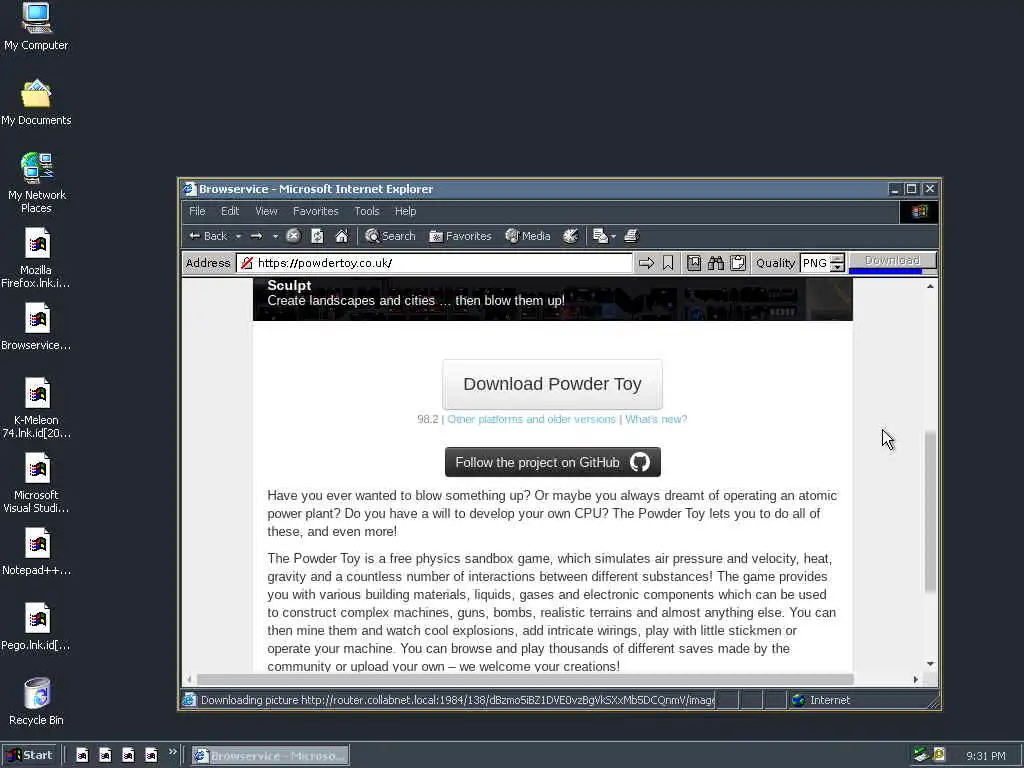
Task: Click the Mail toolbar icon
Action: [600, 236]
